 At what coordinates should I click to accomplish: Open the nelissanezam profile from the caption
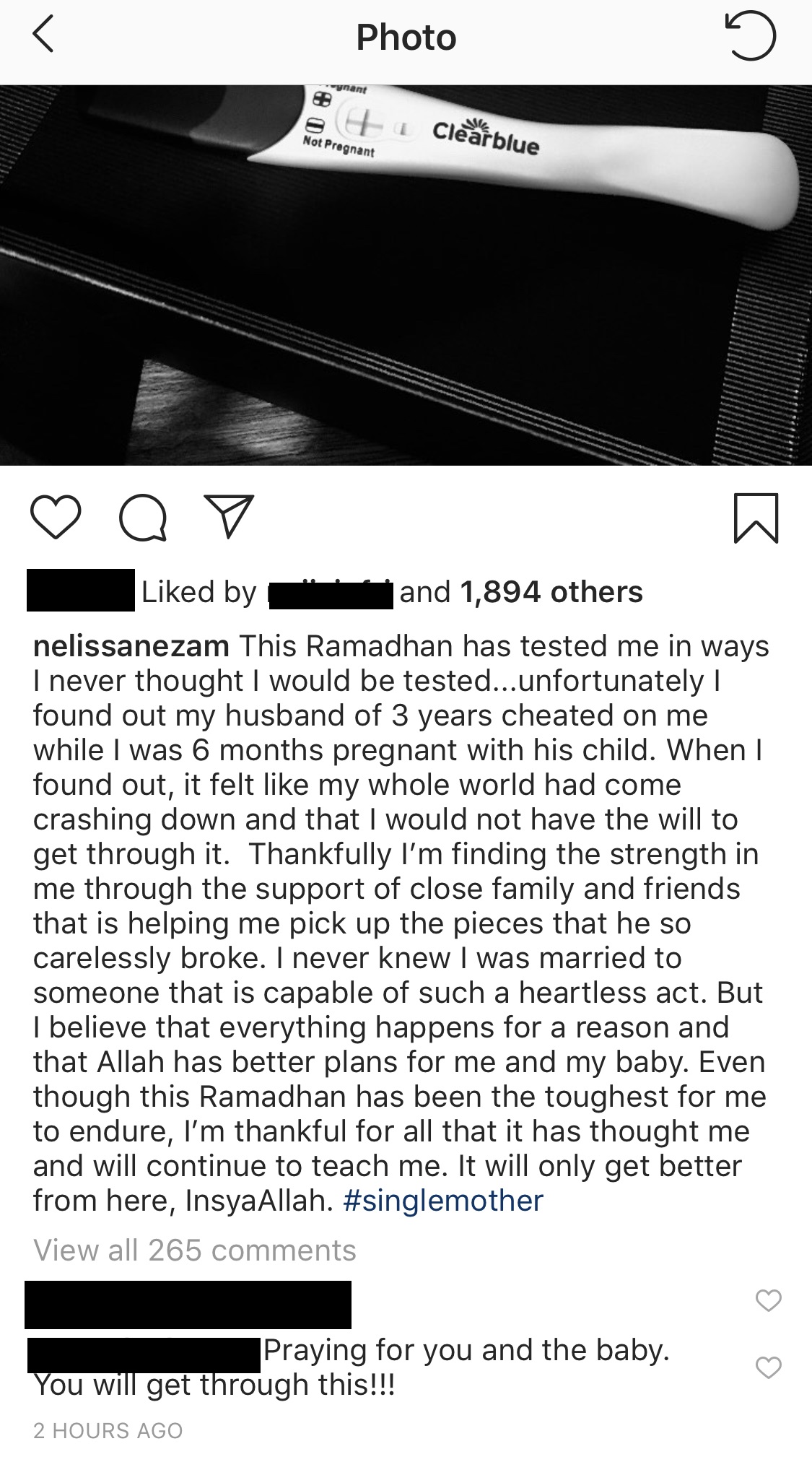[131, 646]
